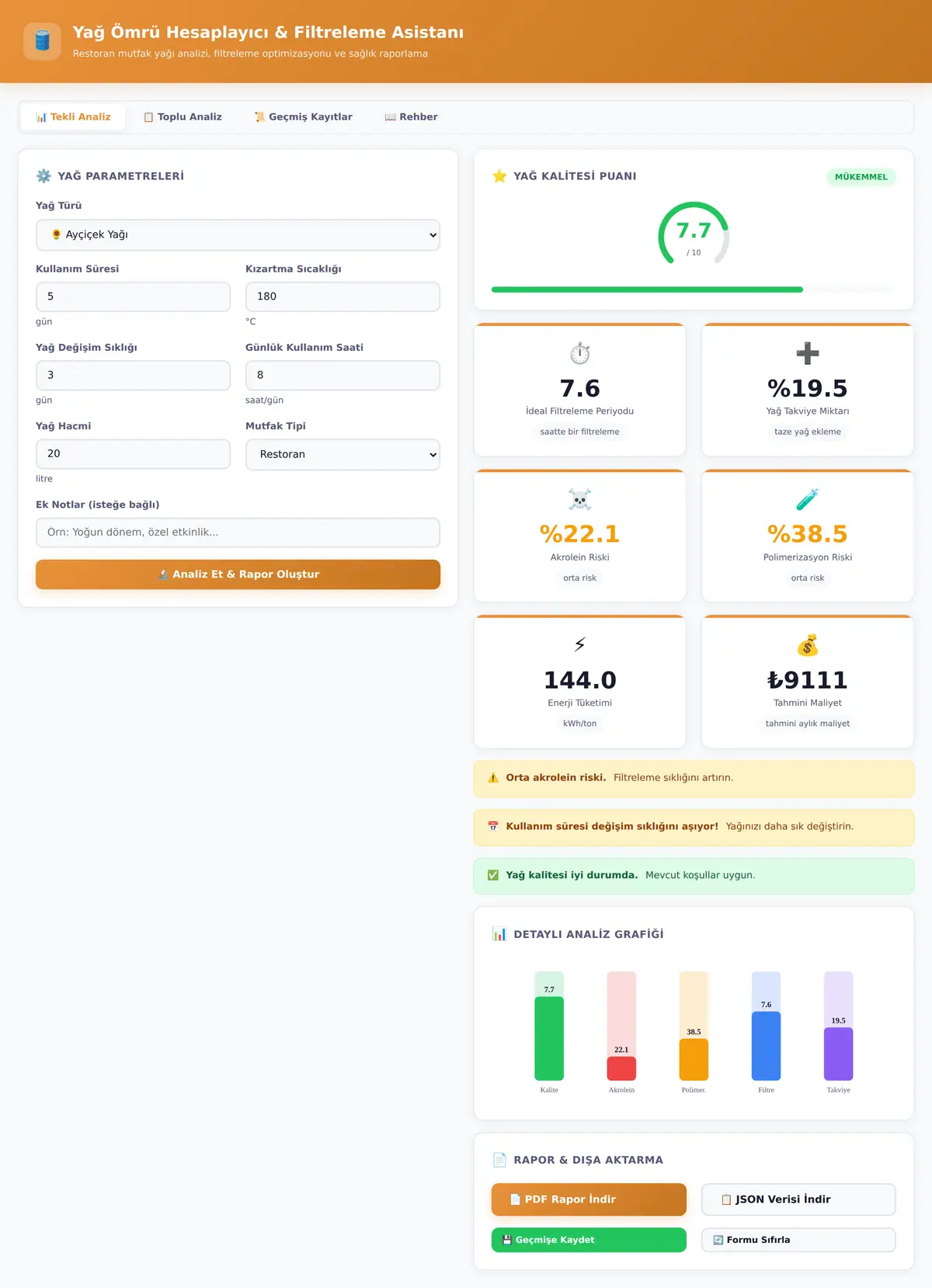Reset the form with Formu Sıfırla

798,1240
